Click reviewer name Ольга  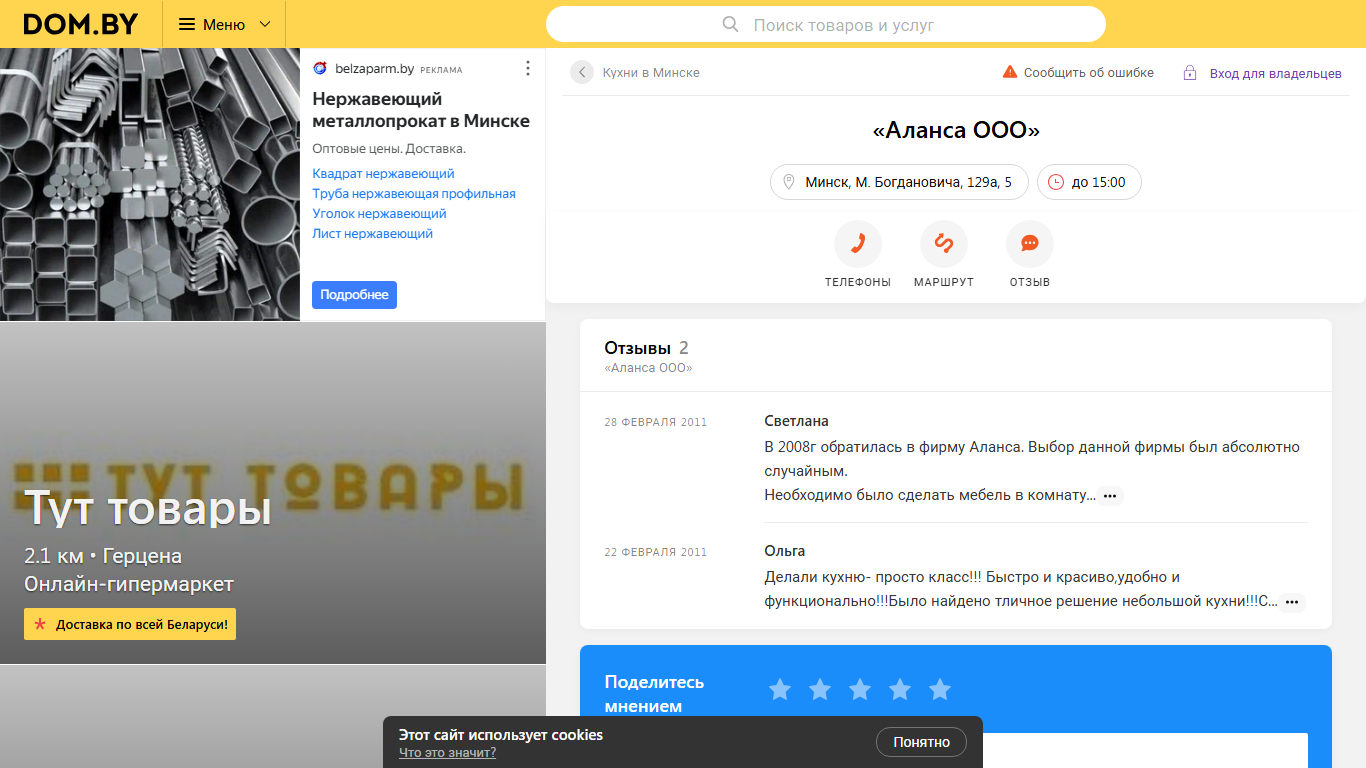[x=784, y=551]
